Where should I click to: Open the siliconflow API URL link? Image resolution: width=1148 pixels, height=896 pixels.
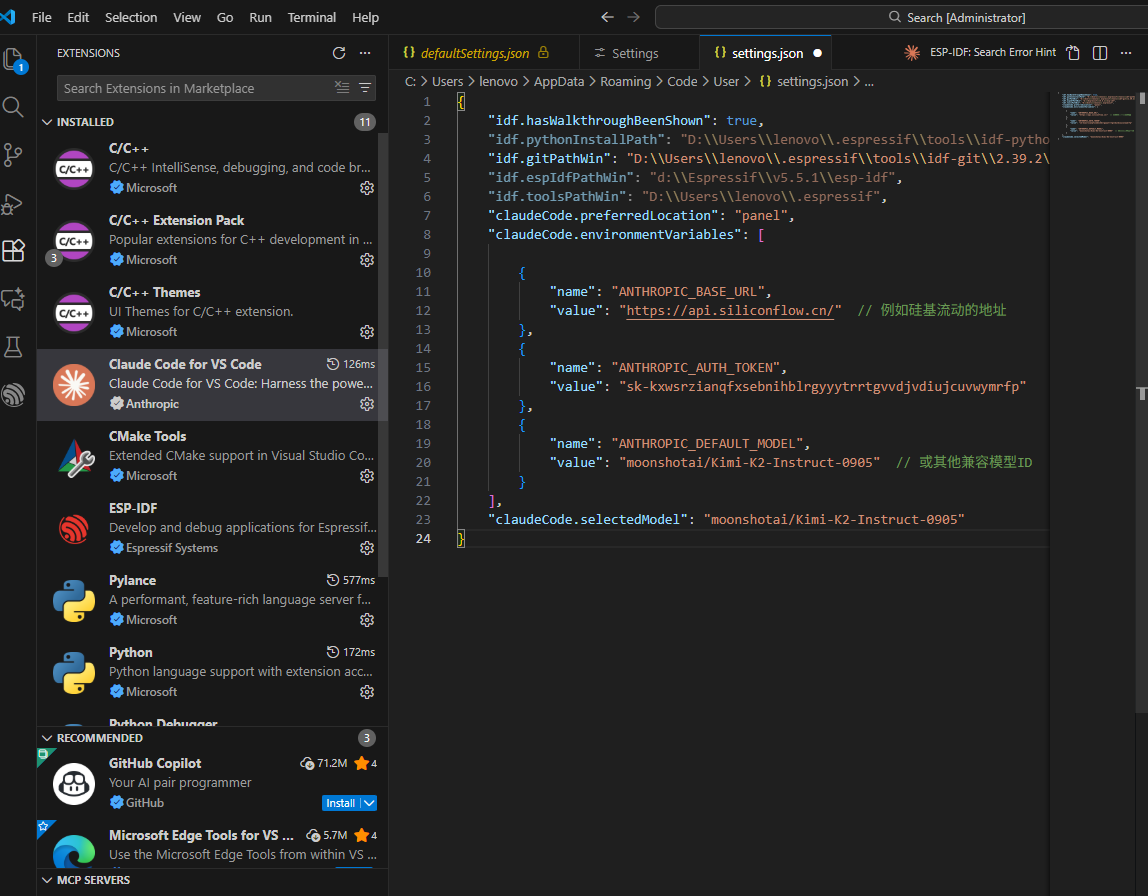(x=730, y=310)
